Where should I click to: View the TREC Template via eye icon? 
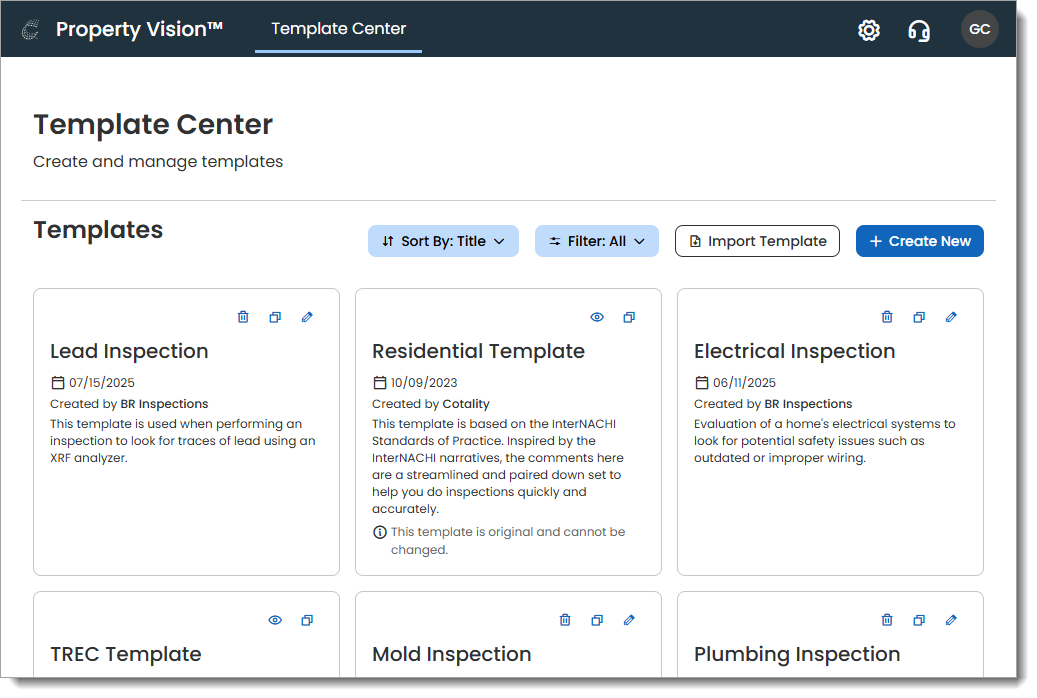click(275, 620)
